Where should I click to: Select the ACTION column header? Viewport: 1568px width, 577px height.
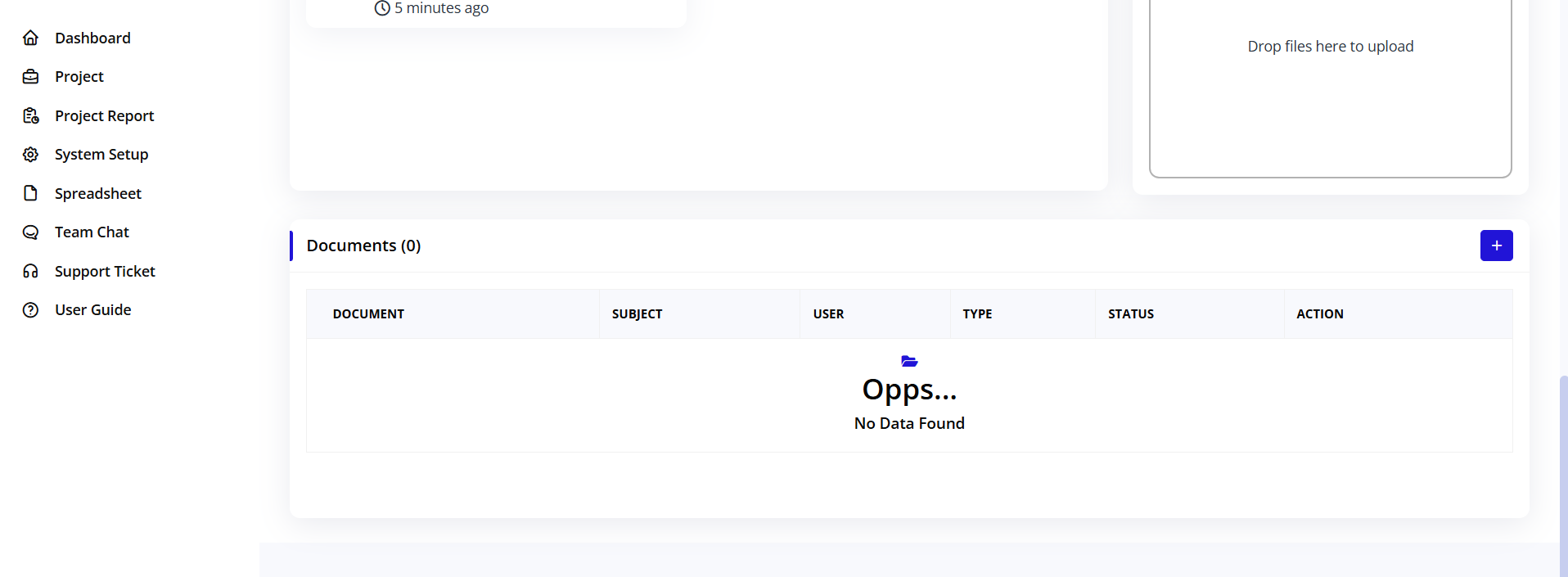1319,314
